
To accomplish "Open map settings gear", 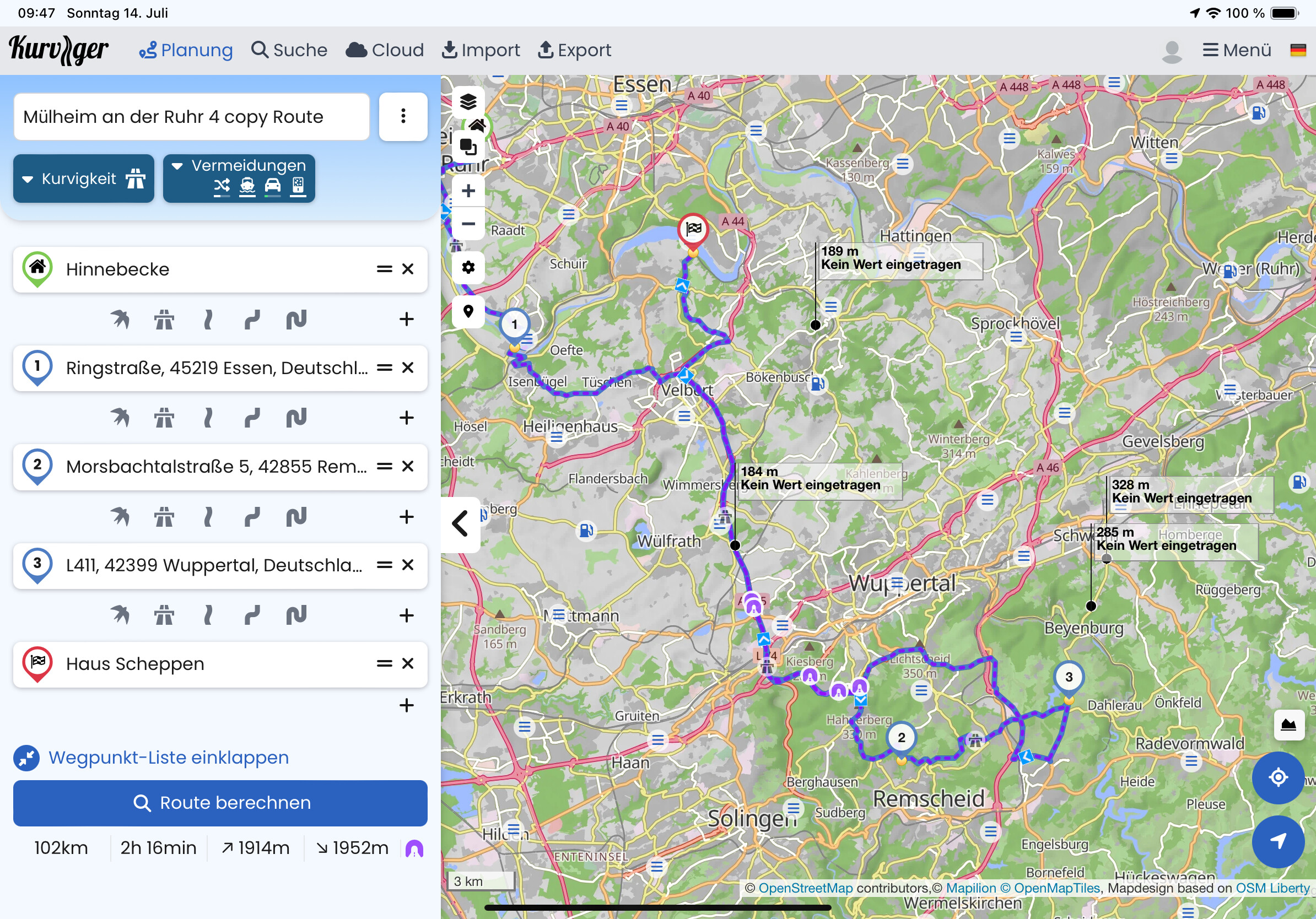I will [468, 268].
